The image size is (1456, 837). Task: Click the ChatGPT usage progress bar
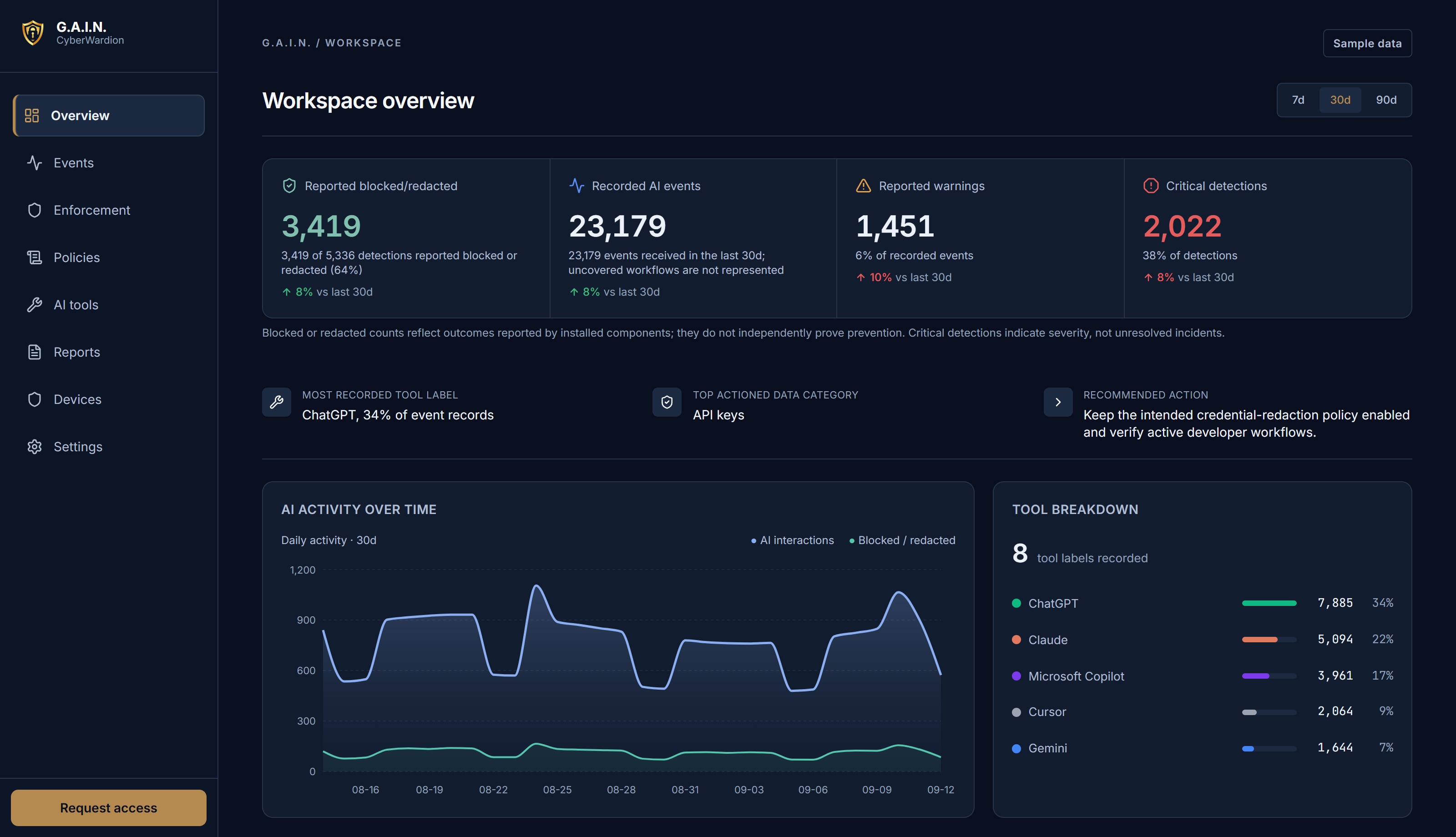pos(1269,604)
